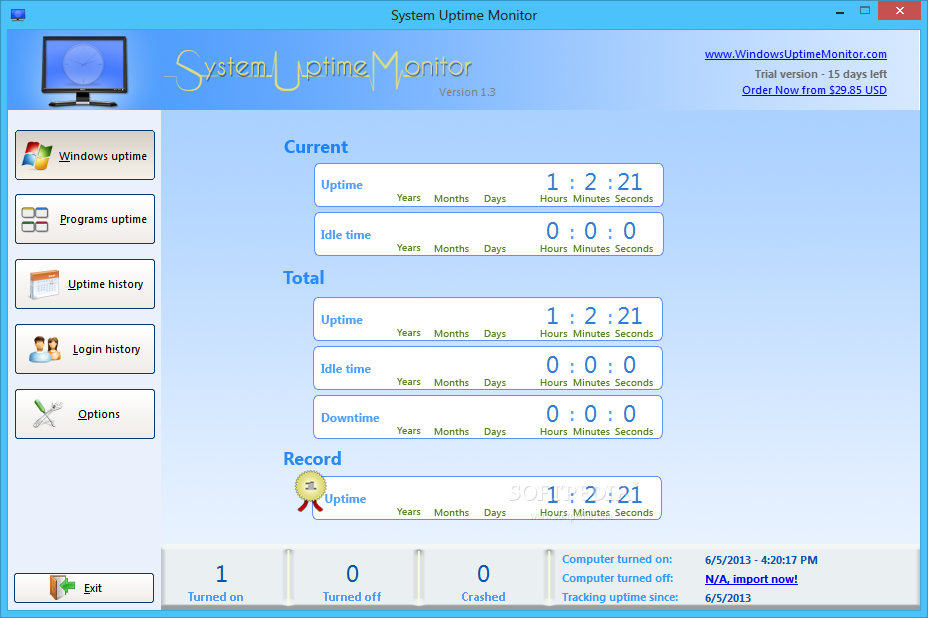This screenshot has height=618, width=928.
Task: Click the Record section heading
Action: click(312, 459)
